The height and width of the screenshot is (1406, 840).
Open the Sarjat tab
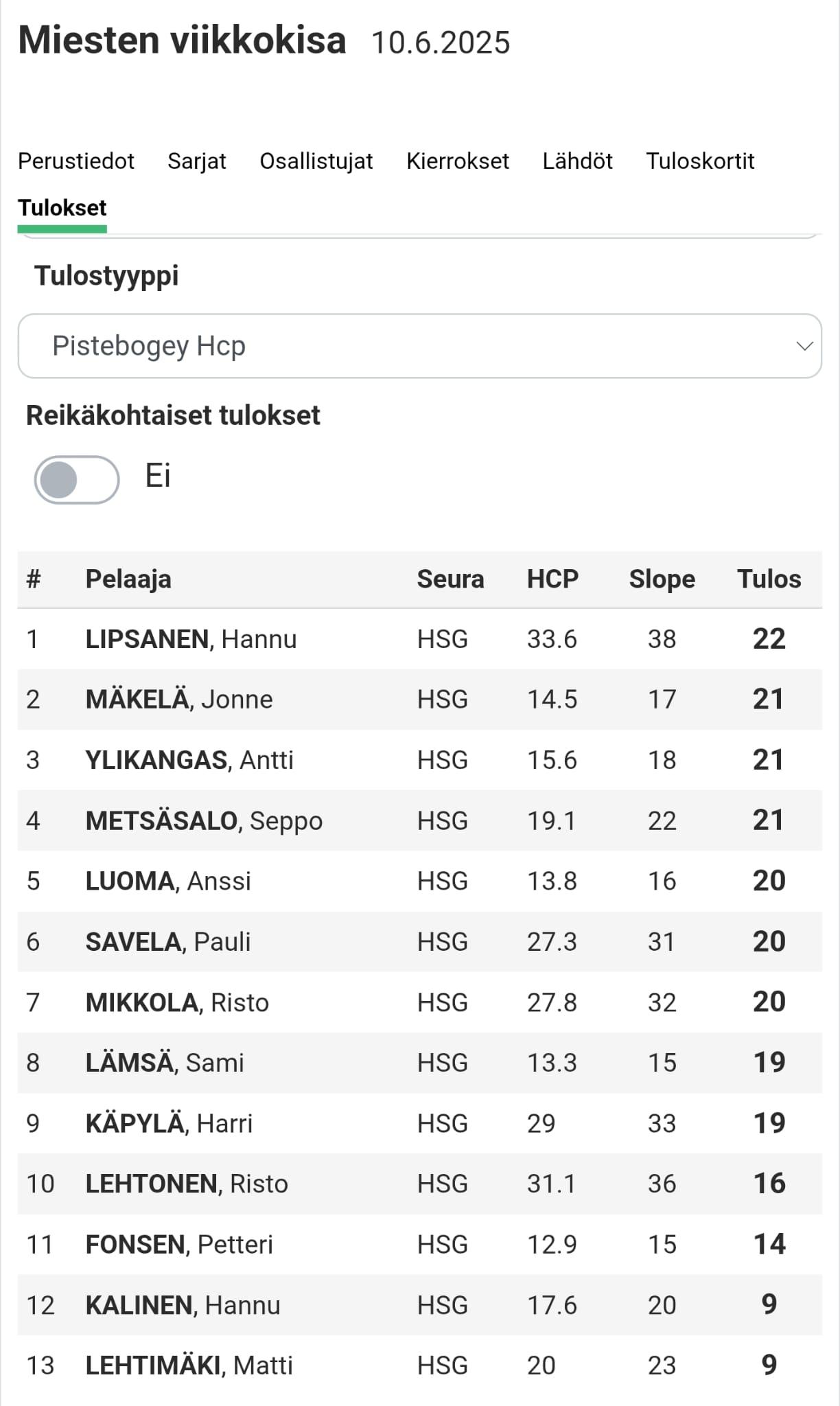click(197, 161)
